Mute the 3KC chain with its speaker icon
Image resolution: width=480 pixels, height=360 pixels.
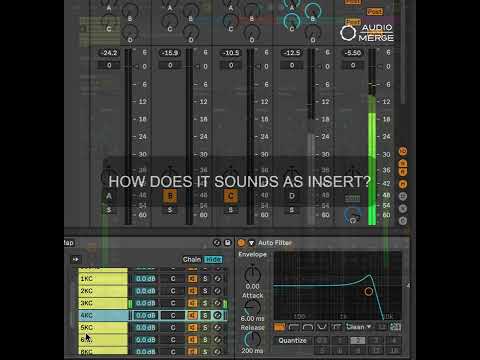(x=192, y=303)
